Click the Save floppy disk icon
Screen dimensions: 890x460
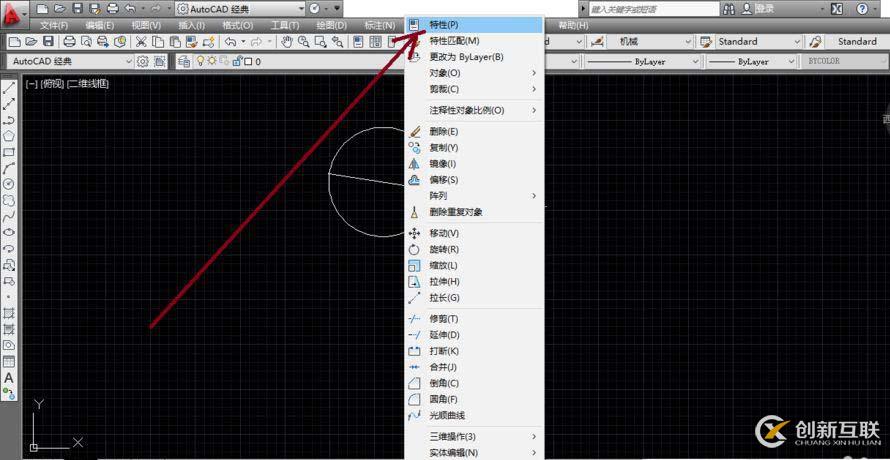(x=49, y=42)
